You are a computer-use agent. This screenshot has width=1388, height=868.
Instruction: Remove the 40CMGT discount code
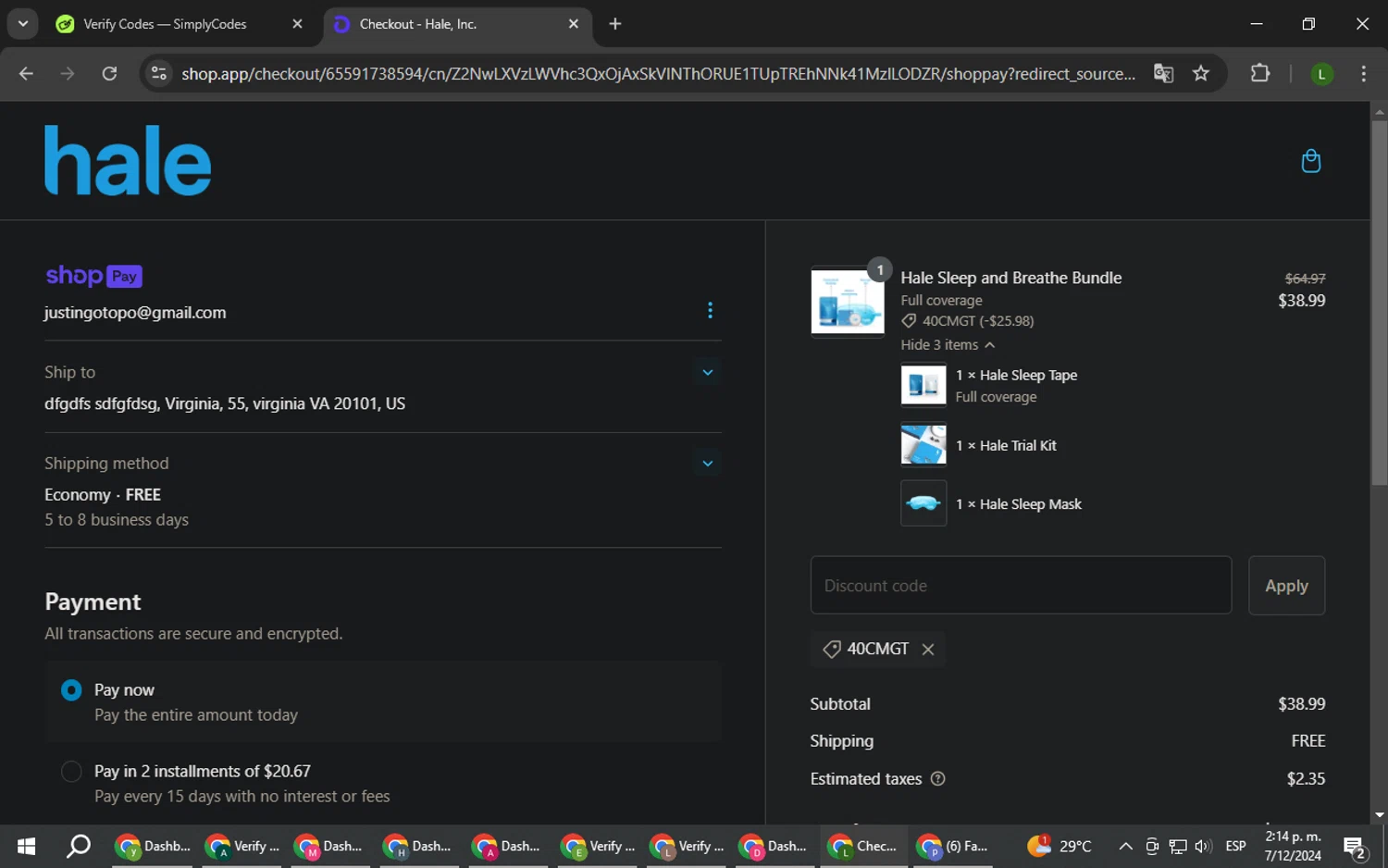click(x=928, y=650)
